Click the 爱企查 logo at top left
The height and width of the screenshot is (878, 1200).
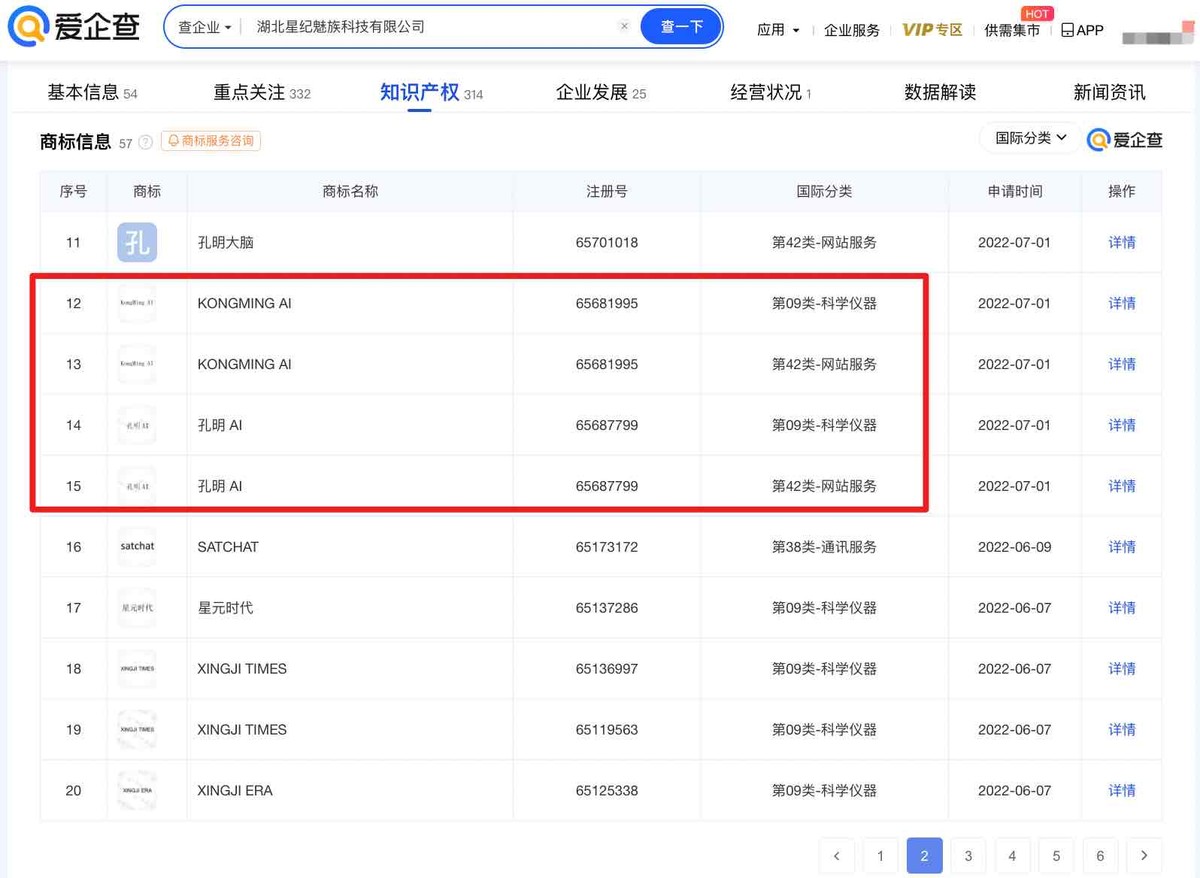click(x=74, y=26)
